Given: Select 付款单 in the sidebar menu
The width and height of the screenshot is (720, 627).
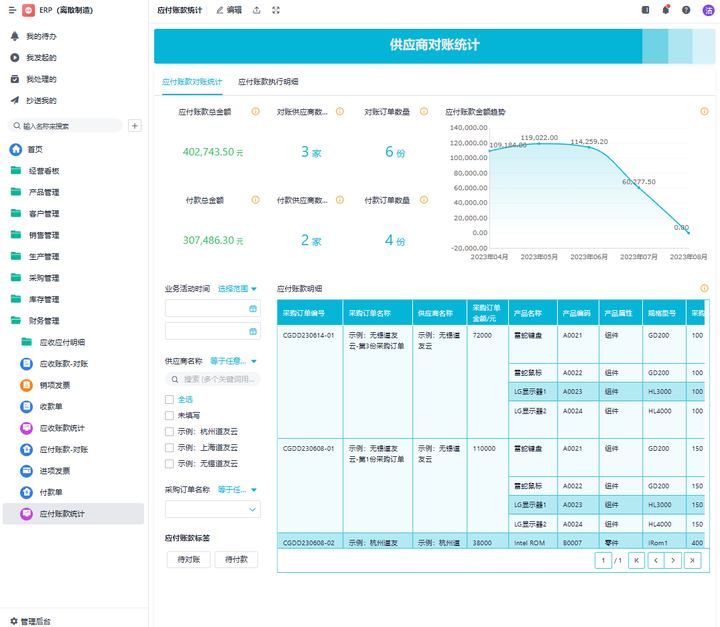Looking at the screenshot, I should (x=50, y=492).
